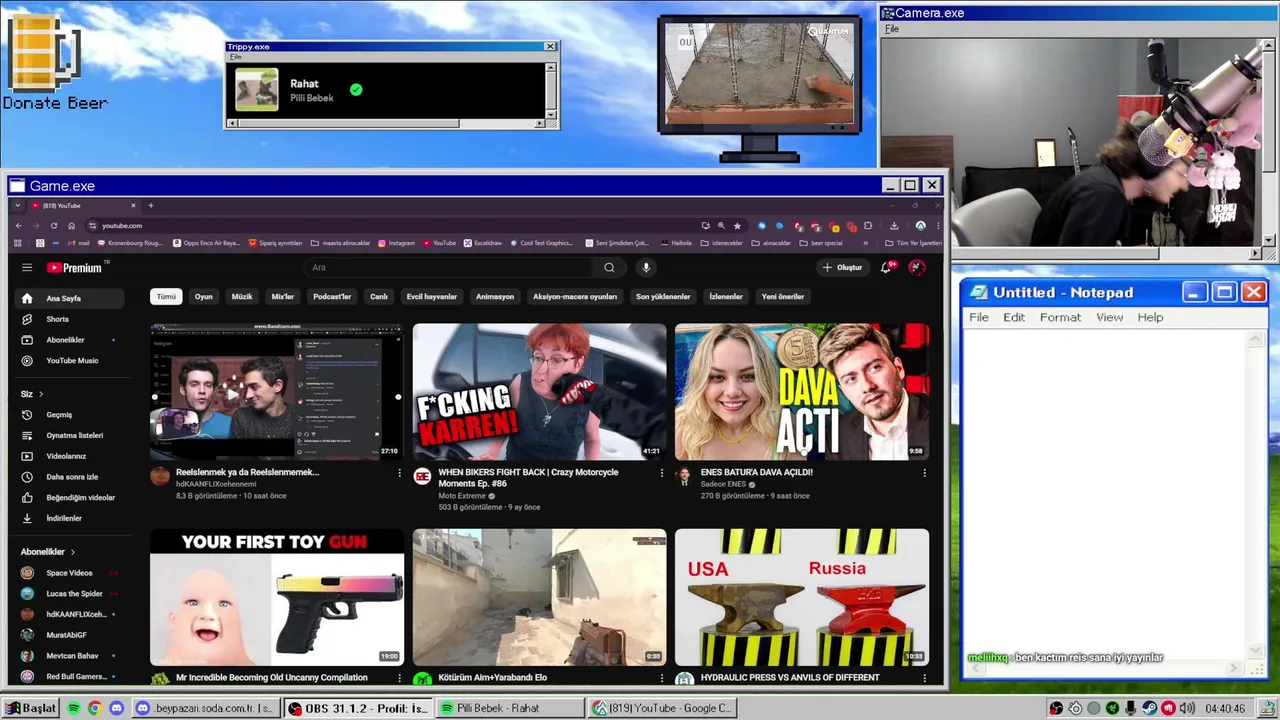Image resolution: width=1280 pixels, height=720 pixels.
Task: Select the Evcil hayvanlar filter chip
Action: (x=432, y=297)
